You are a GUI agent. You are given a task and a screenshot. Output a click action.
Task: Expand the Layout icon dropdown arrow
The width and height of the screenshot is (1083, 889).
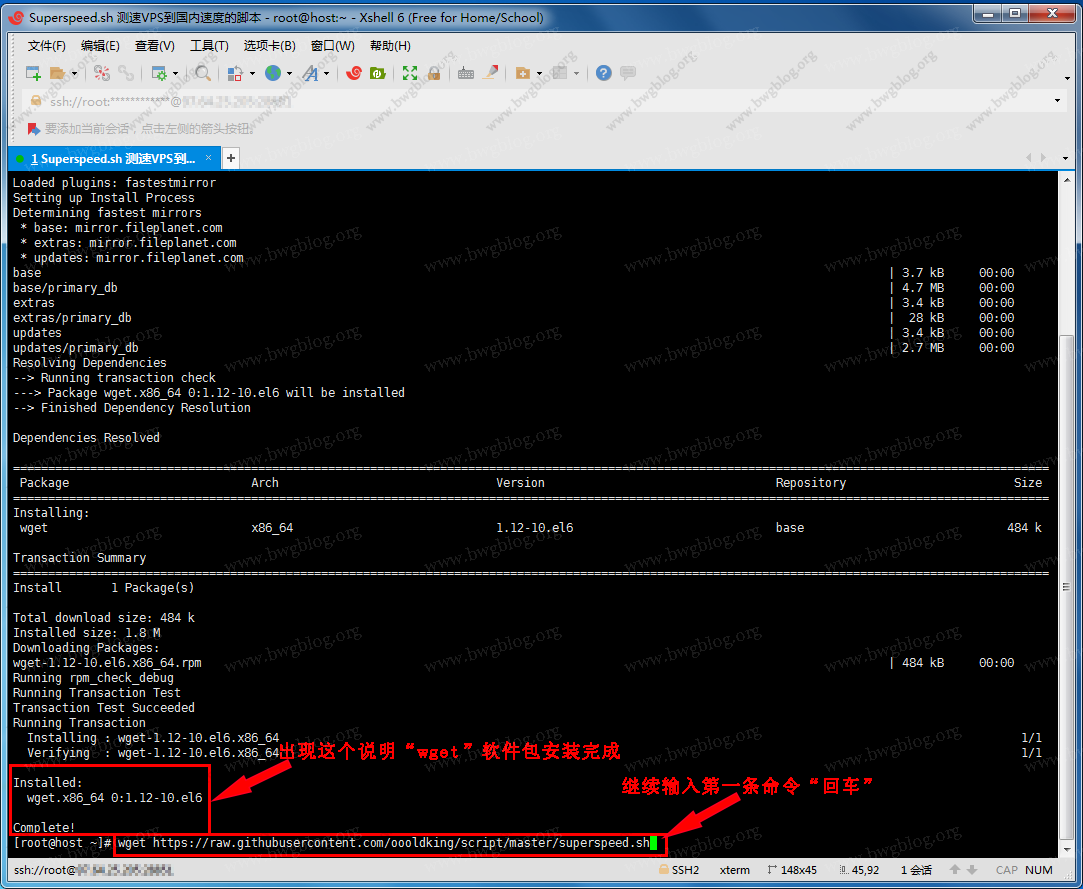click(577, 74)
